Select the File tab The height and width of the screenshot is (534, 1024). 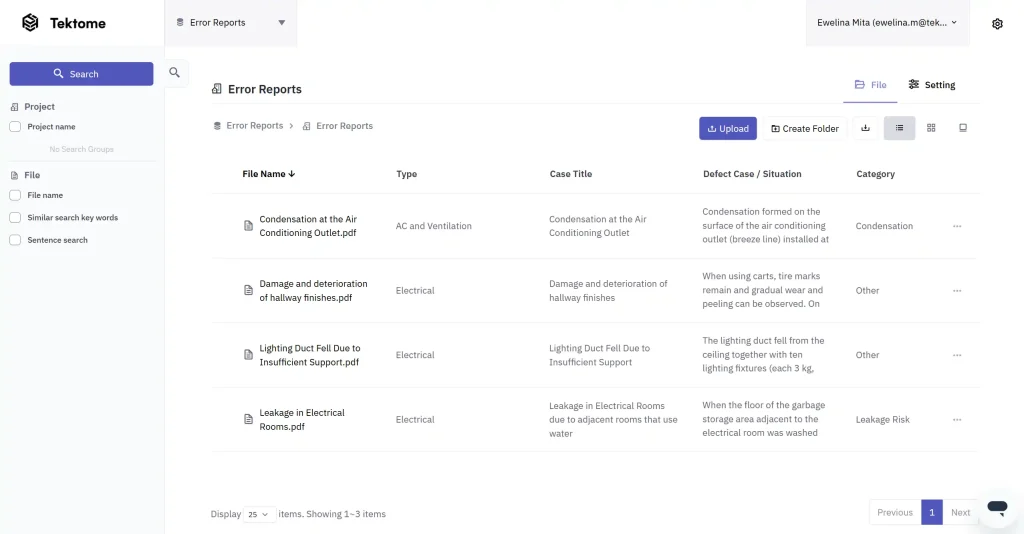[x=870, y=85]
